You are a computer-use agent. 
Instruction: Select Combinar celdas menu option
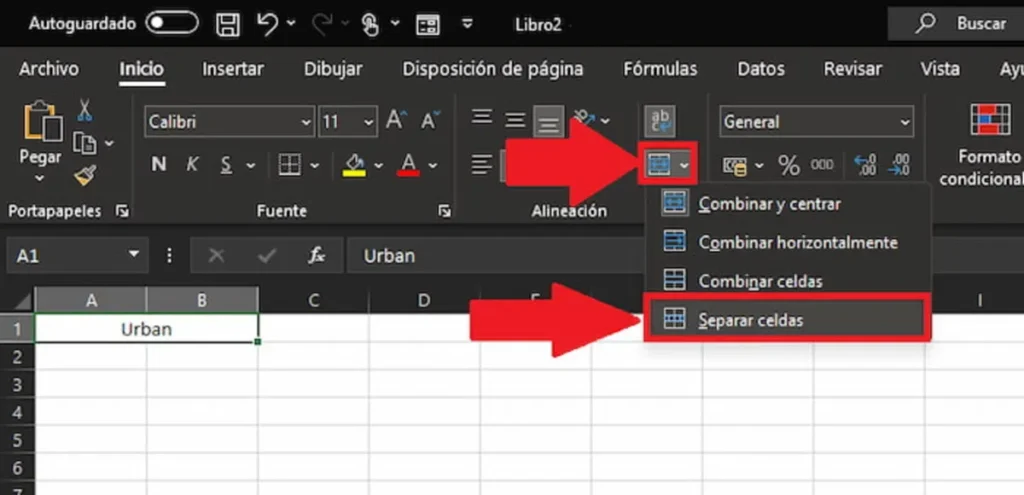coord(786,281)
